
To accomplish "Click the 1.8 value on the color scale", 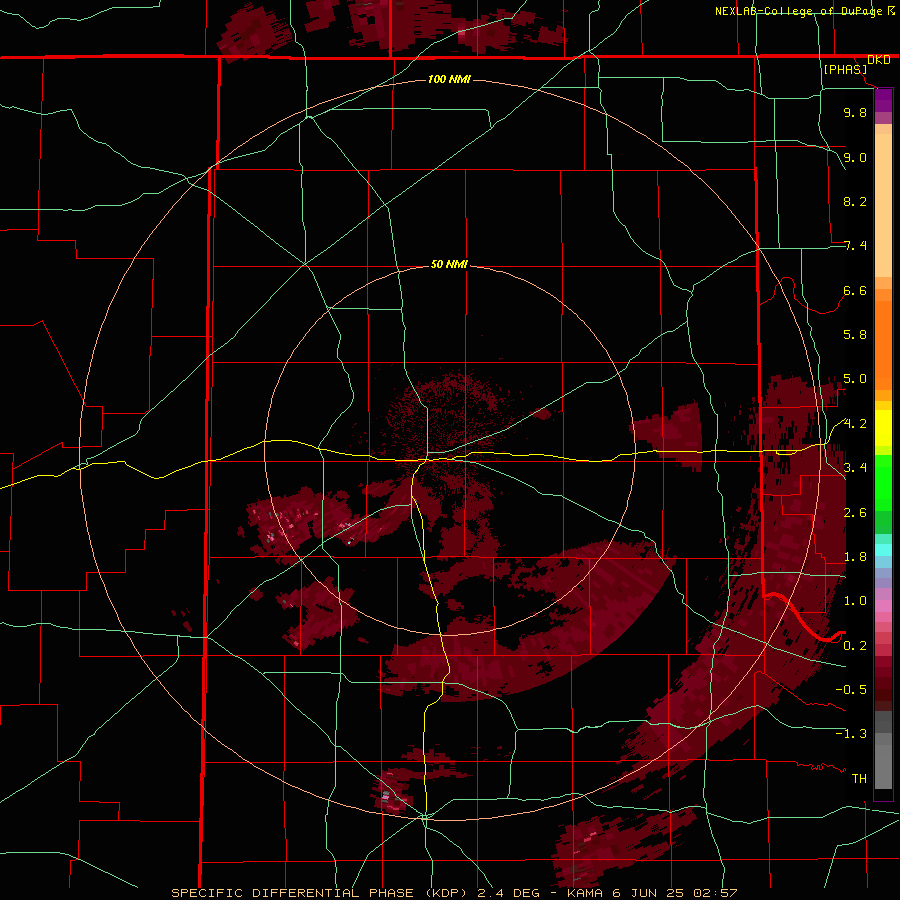I will pyautogui.click(x=855, y=557).
